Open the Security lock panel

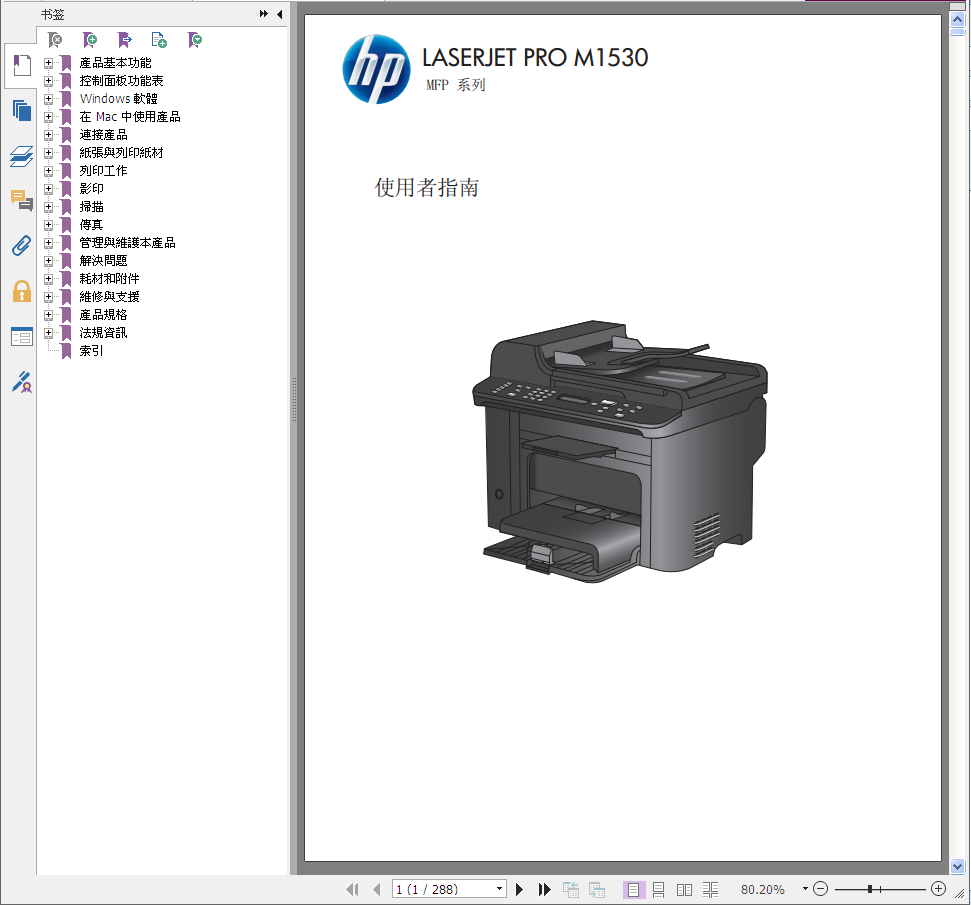click(x=22, y=291)
